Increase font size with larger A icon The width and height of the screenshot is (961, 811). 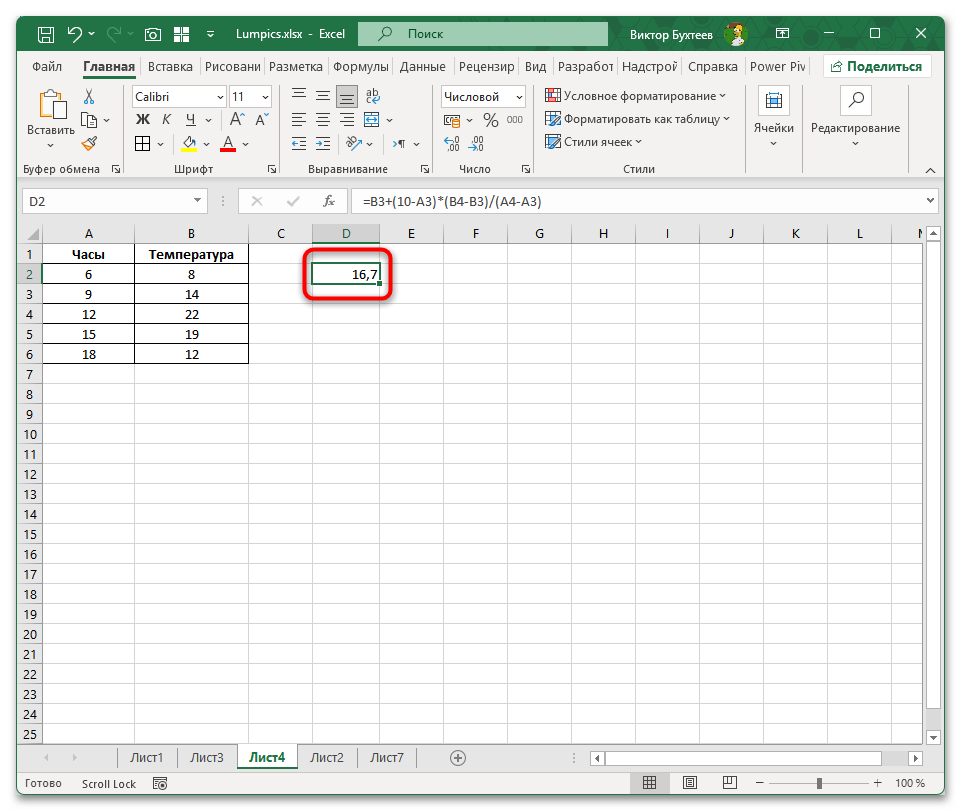[237, 120]
